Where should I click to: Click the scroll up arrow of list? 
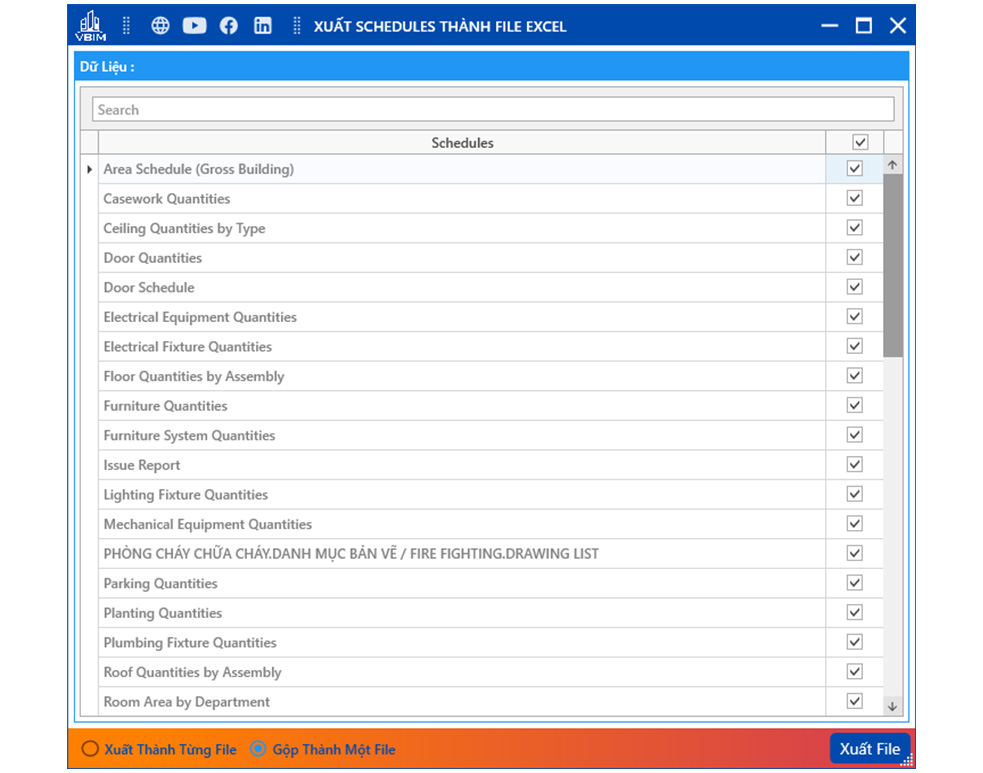[x=893, y=165]
